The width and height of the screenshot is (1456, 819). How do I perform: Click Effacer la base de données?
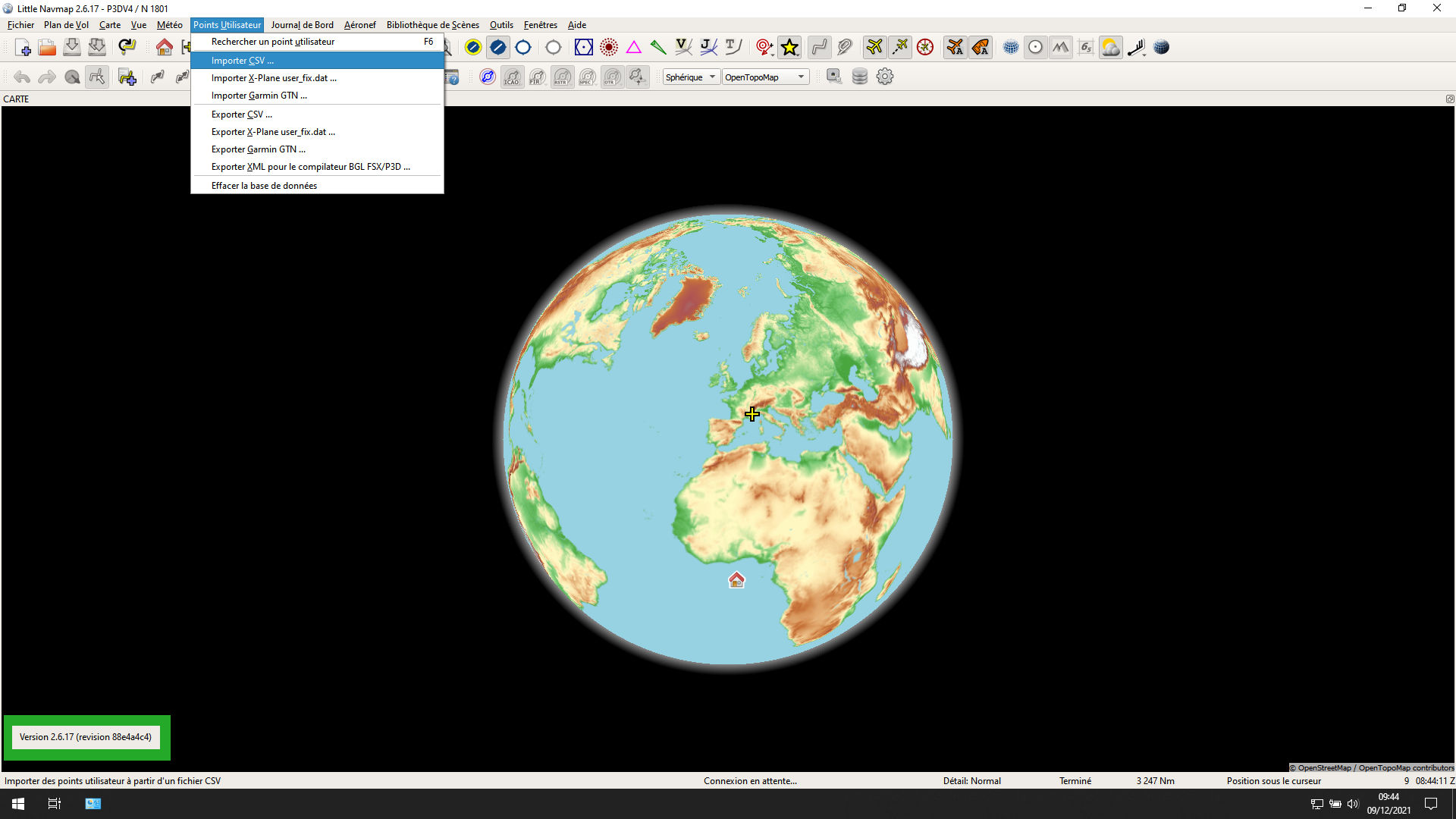(264, 186)
